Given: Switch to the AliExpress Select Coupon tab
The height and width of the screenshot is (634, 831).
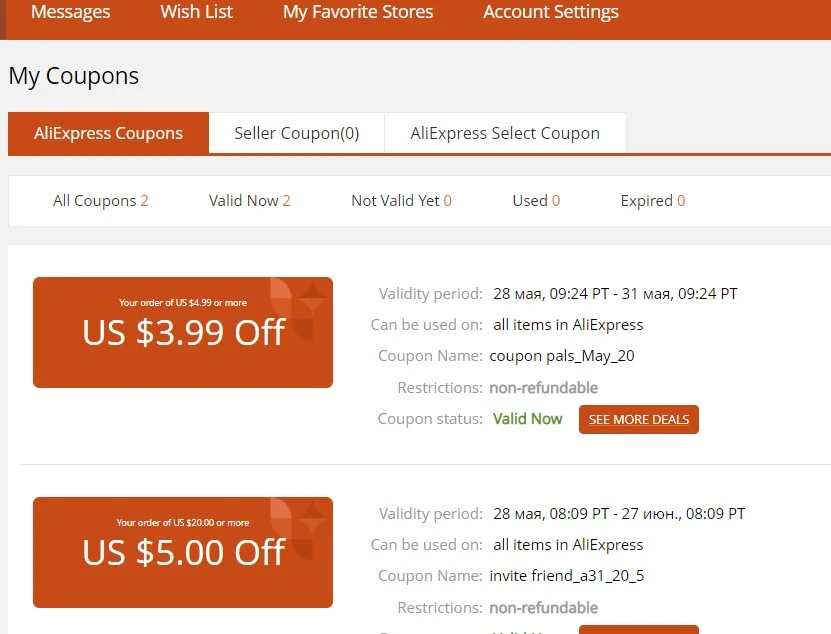Looking at the screenshot, I should 505,133.
